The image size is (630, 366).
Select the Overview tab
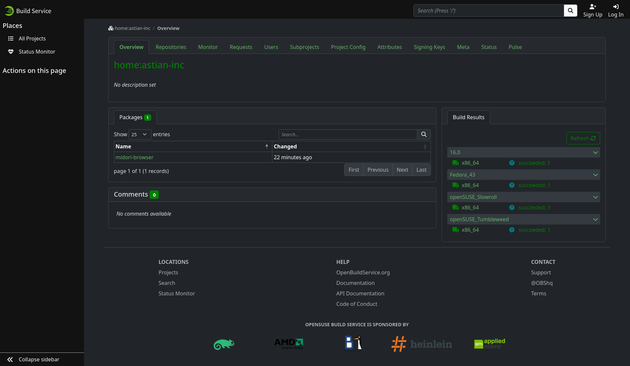point(131,47)
